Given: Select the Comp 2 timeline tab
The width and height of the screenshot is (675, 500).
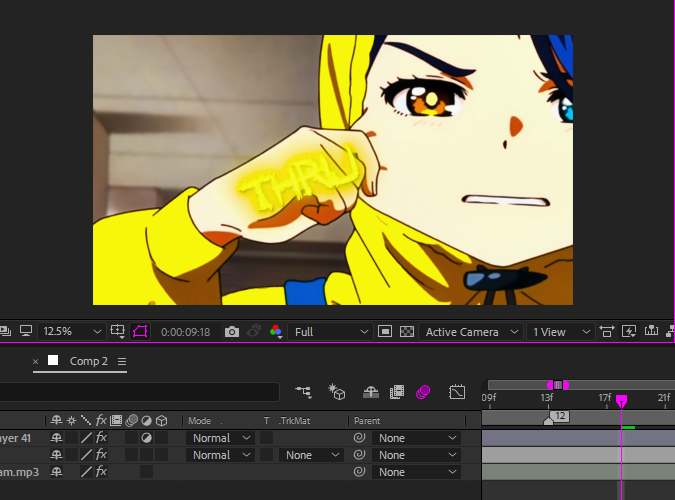Looking at the screenshot, I should [x=89, y=361].
